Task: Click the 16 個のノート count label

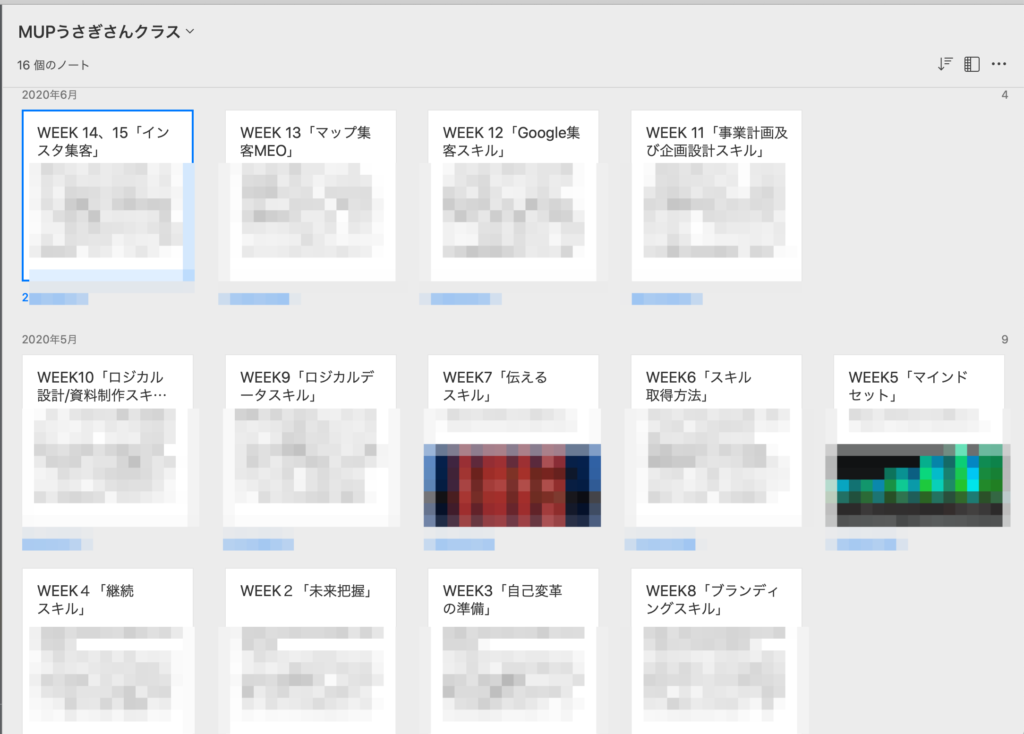Action: click(53, 65)
